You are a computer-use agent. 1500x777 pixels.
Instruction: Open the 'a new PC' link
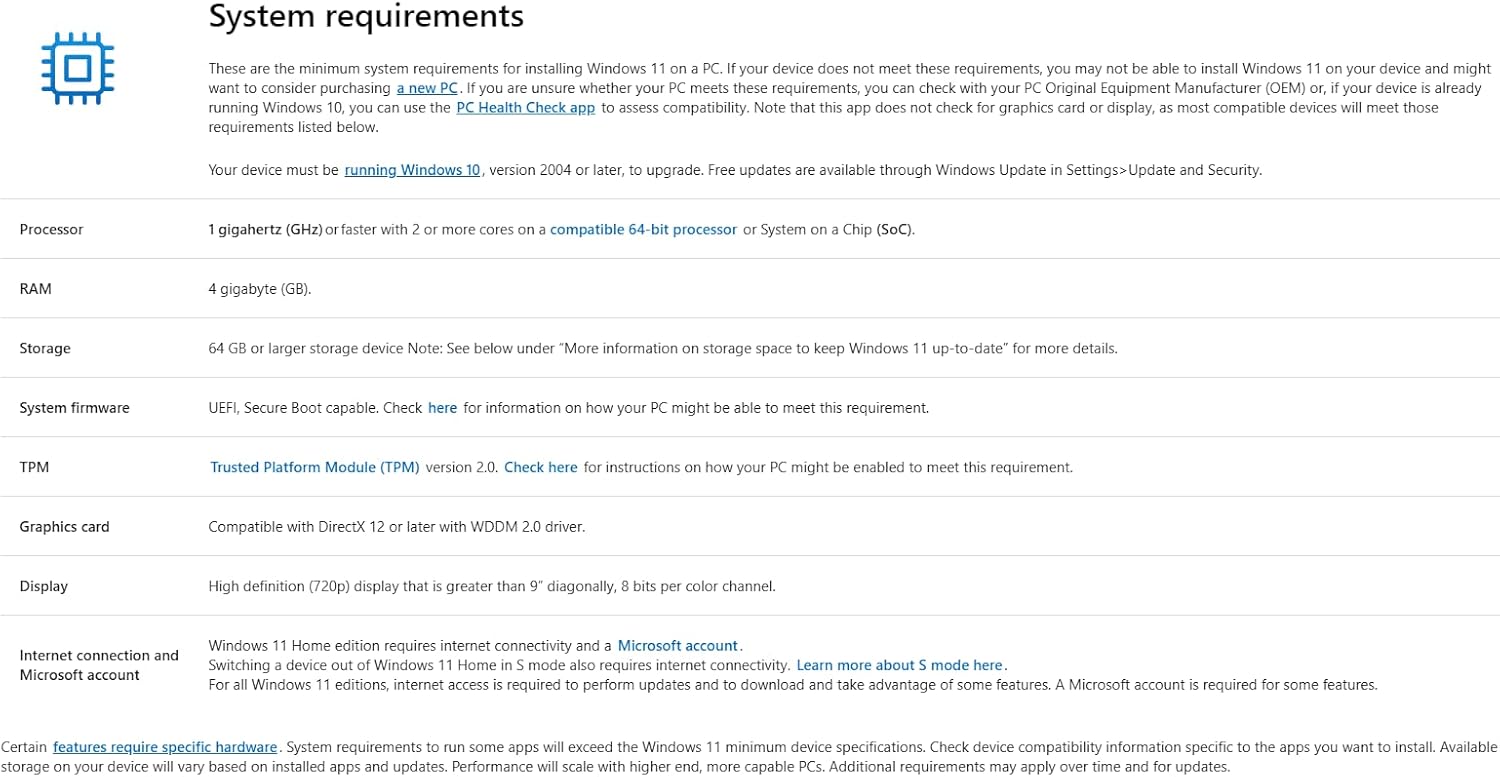427,88
